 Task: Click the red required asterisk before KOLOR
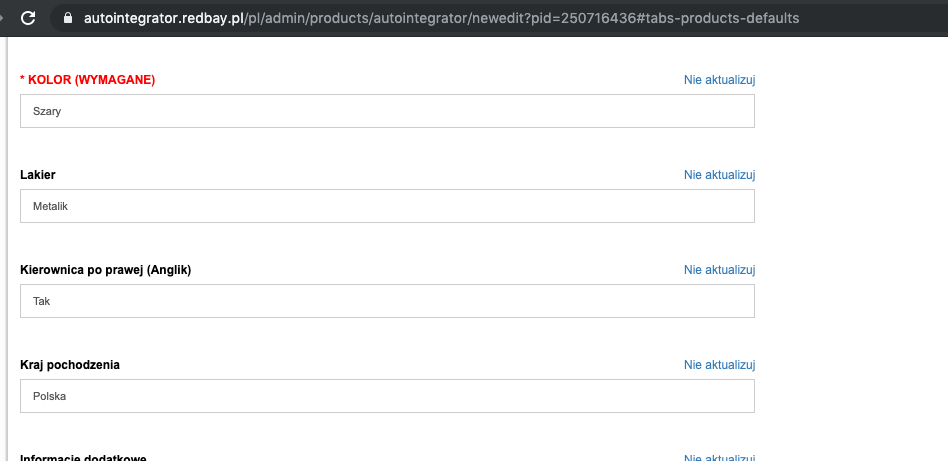click(x=22, y=80)
